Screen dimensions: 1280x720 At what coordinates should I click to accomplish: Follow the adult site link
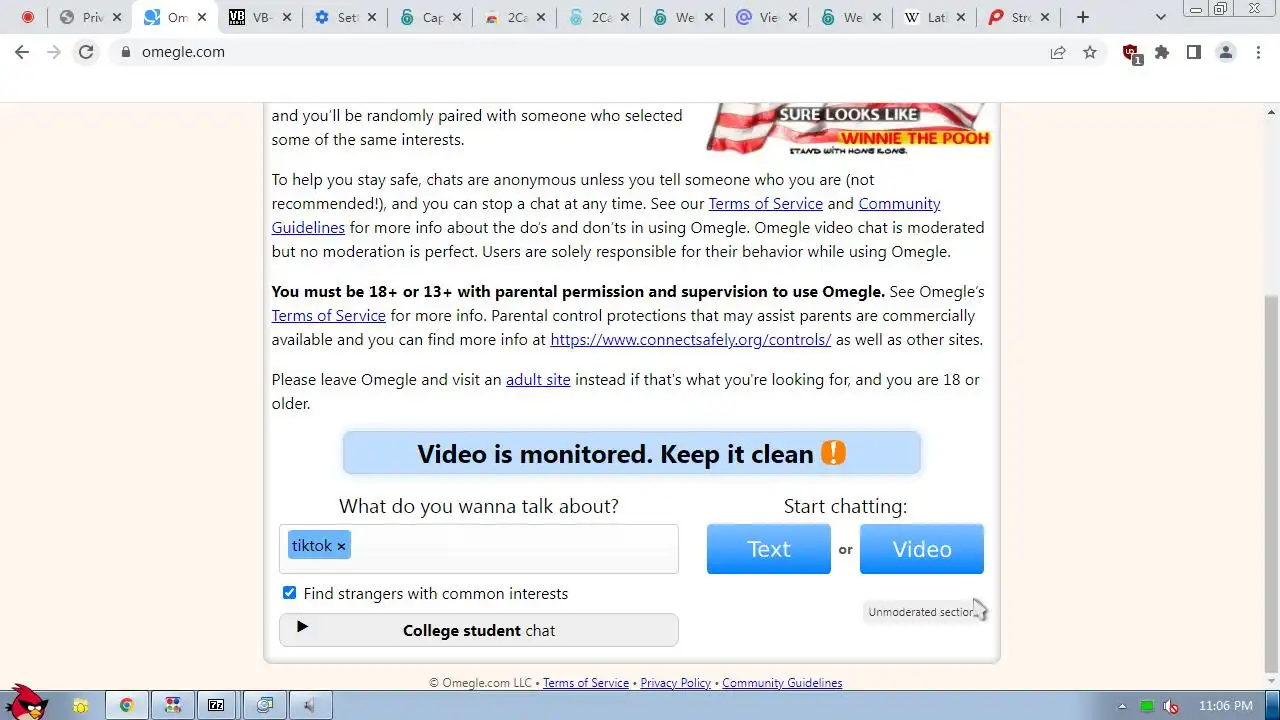click(538, 379)
